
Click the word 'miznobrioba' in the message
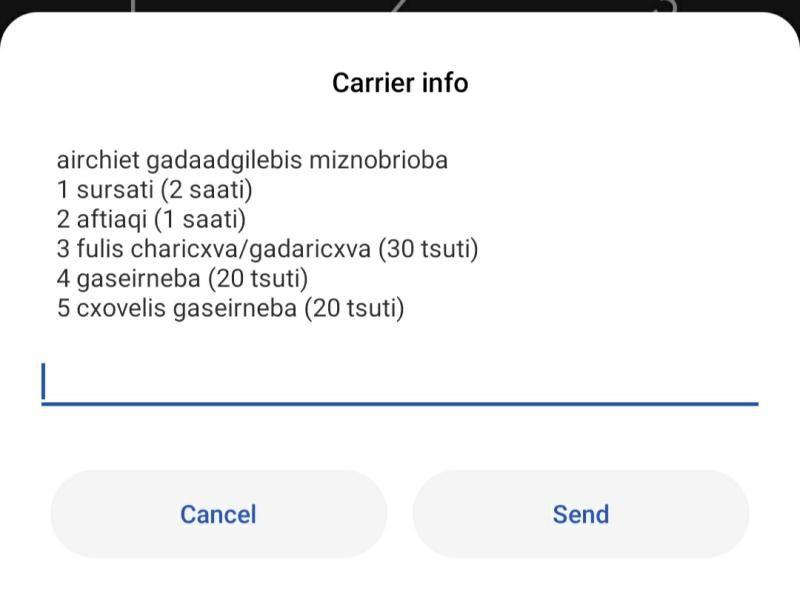[x=379, y=160]
